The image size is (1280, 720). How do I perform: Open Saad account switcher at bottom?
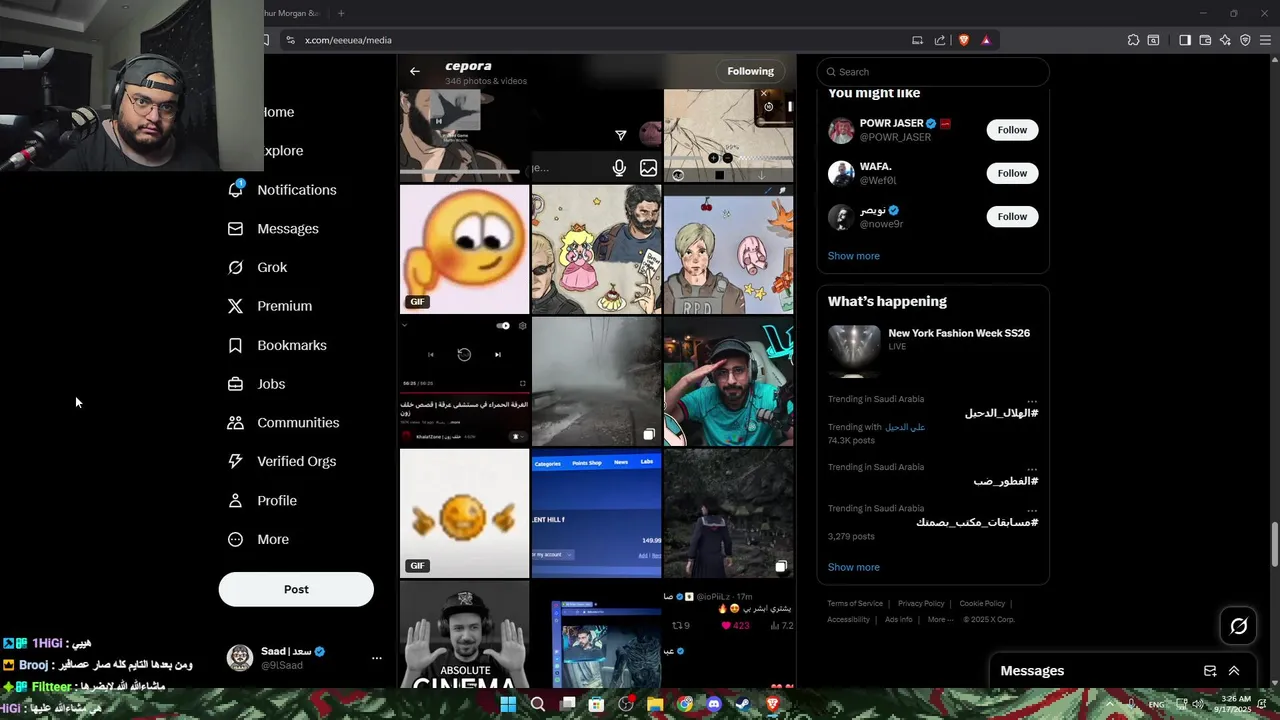click(306, 657)
